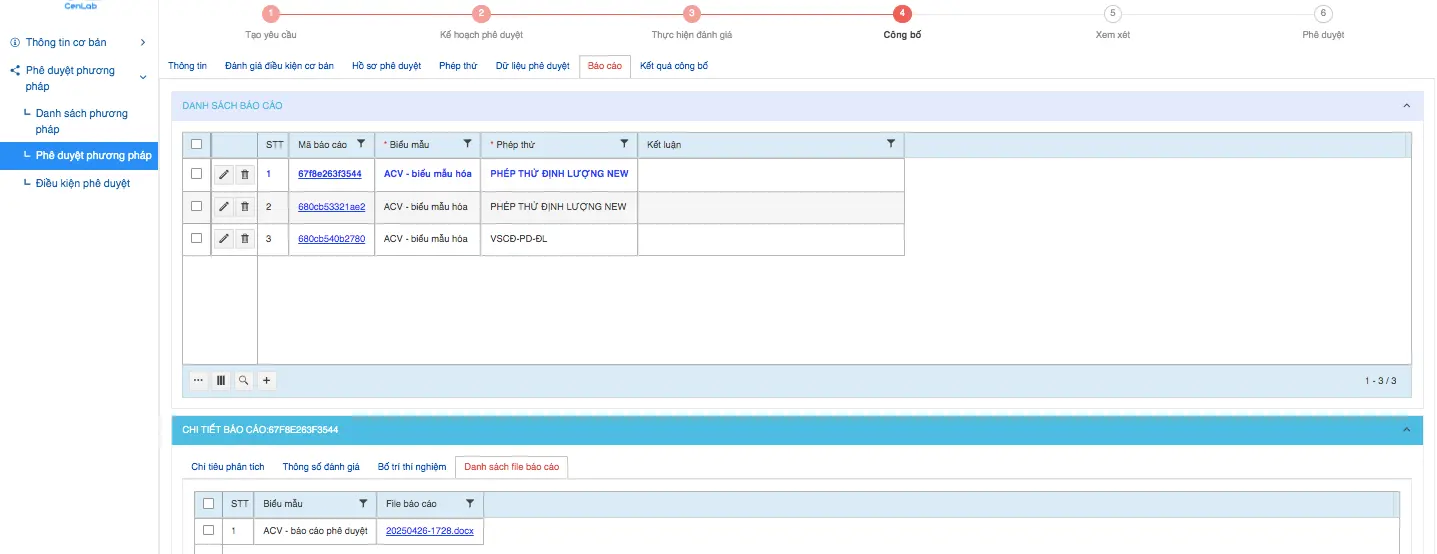
Task: Click ACV - báo cáo phê duyệt cell
Action: 316,531
